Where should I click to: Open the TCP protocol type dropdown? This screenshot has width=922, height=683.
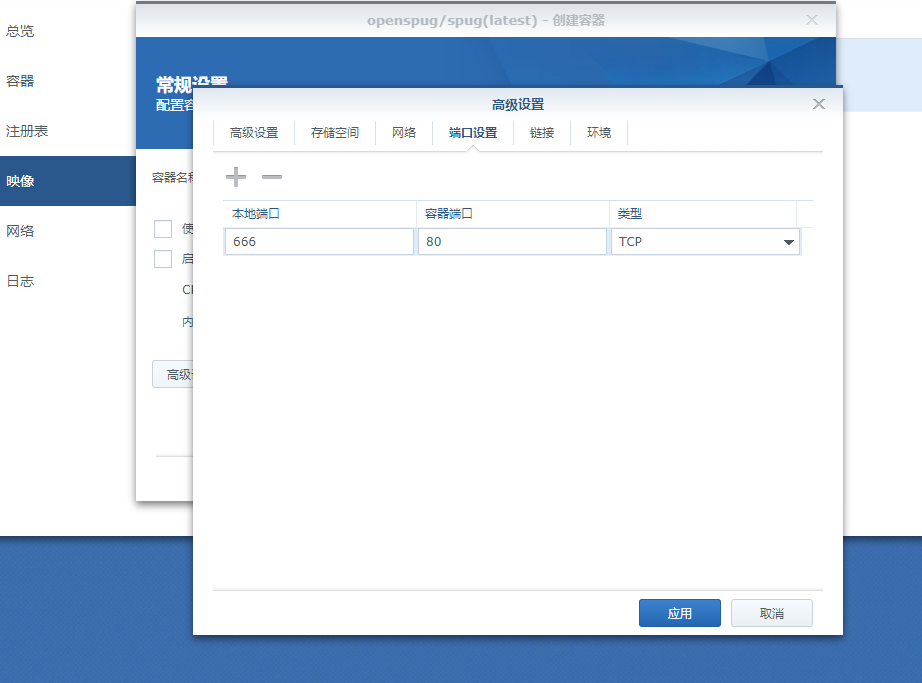click(788, 241)
